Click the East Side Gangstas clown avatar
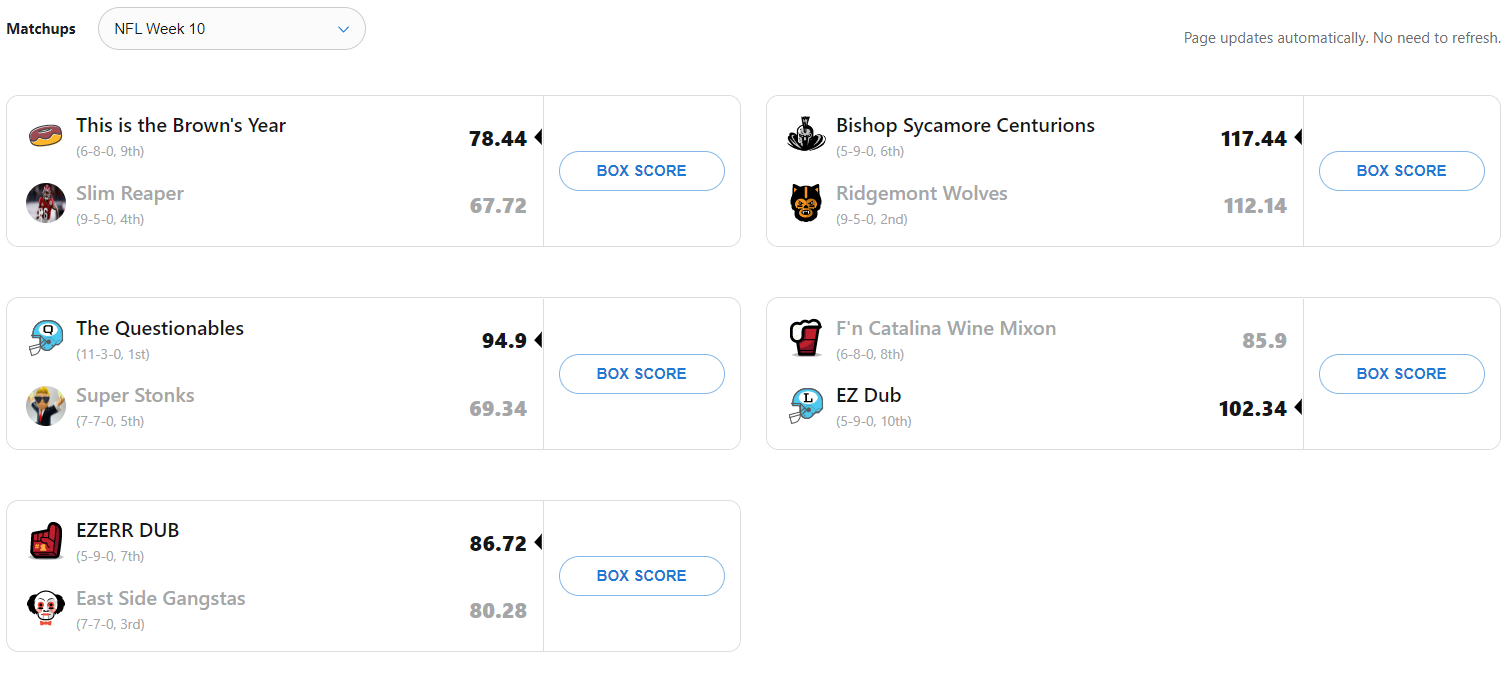Screen dimensions: 1510x690 coord(46,608)
